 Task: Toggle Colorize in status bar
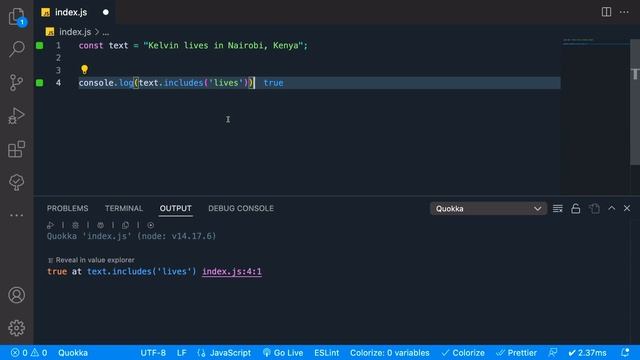pyautogui.click(x=463, y=353)
